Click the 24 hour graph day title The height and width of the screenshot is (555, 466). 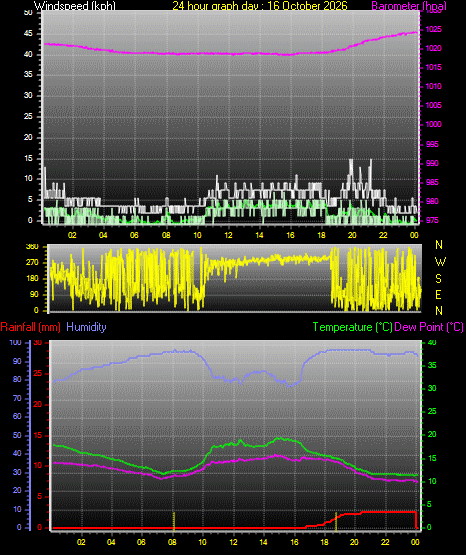260,6
